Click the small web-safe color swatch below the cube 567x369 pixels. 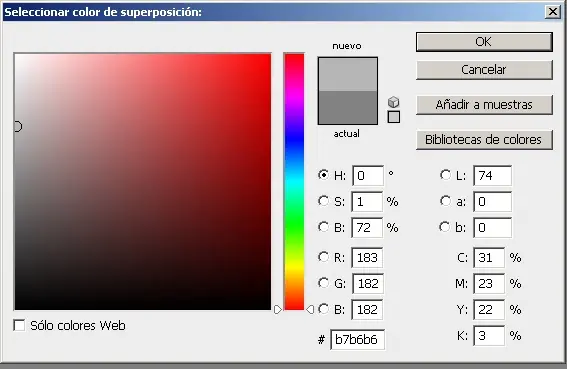(393, 117)
